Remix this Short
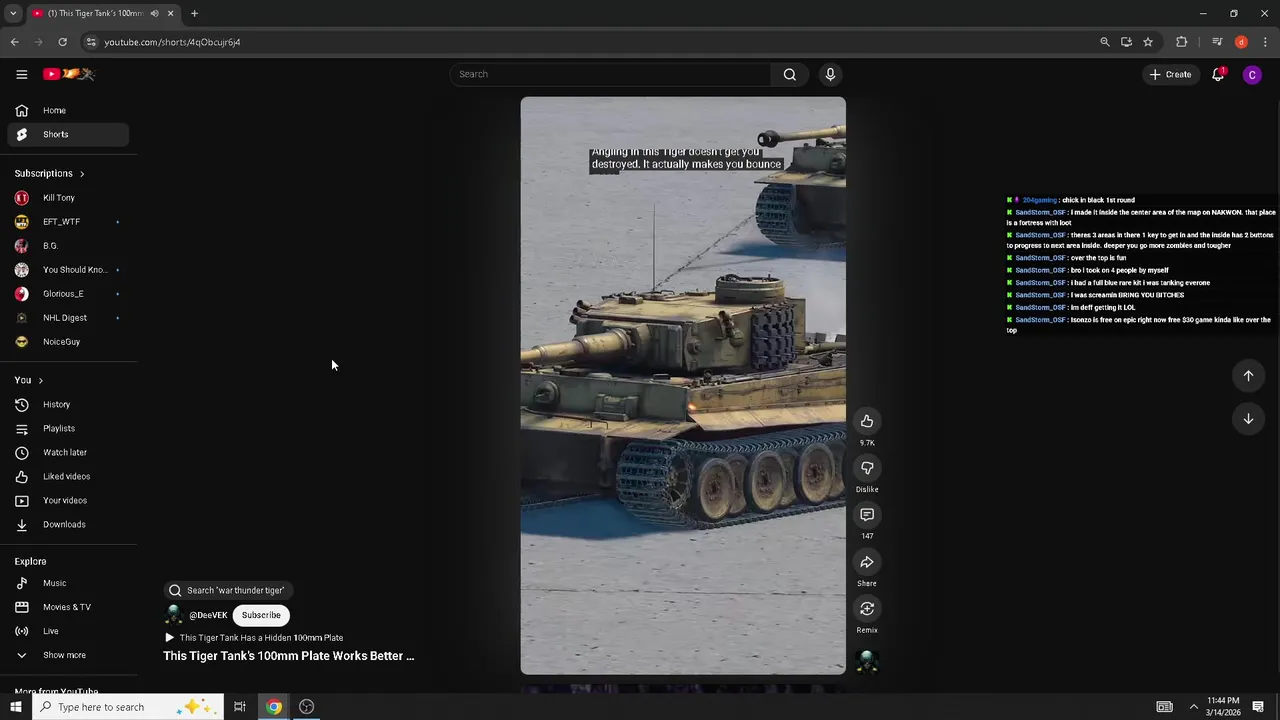Image resolution: width=1280 pixels, height=720 pixels. (x=867, y=609)
